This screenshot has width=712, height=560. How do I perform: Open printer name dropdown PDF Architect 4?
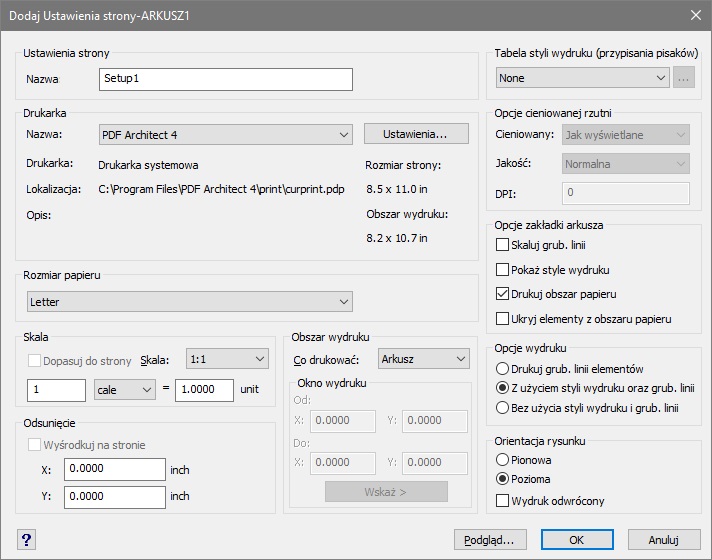[226, 135]
